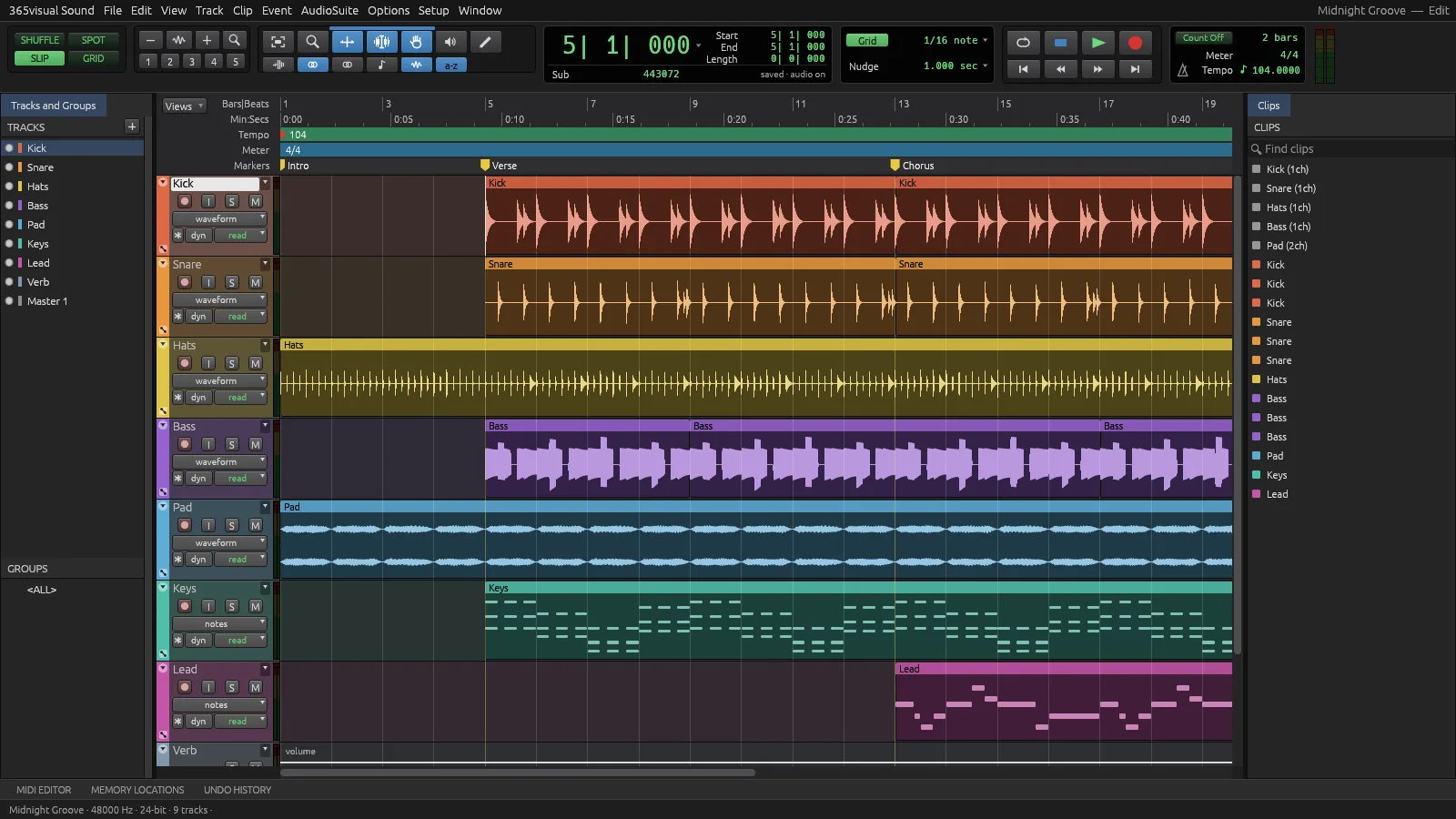Click the blue link timeline selection icon

pyautogui.click(x=312, y=65)
